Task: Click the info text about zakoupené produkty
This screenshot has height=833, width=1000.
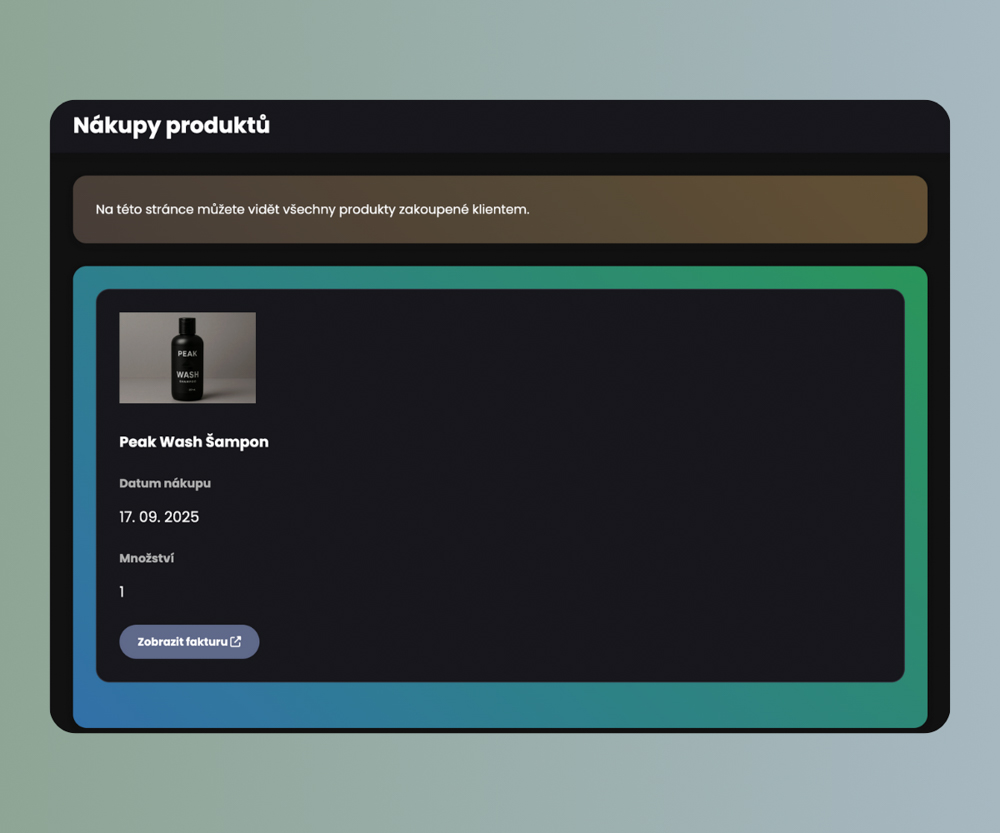Action: pyautogui.click(x=312, y=210)
